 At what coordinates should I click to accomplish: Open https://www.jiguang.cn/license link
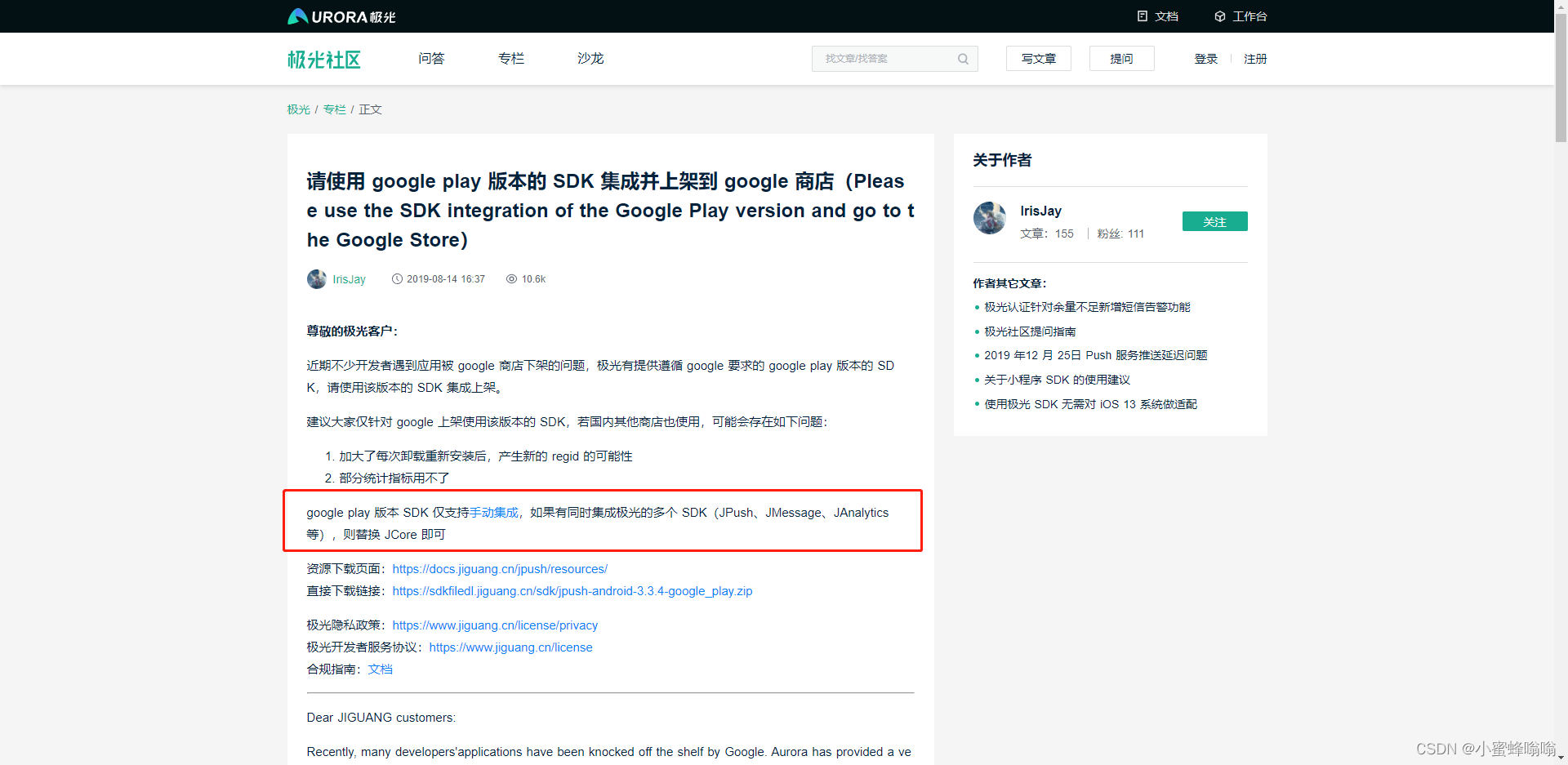point(510,647)
